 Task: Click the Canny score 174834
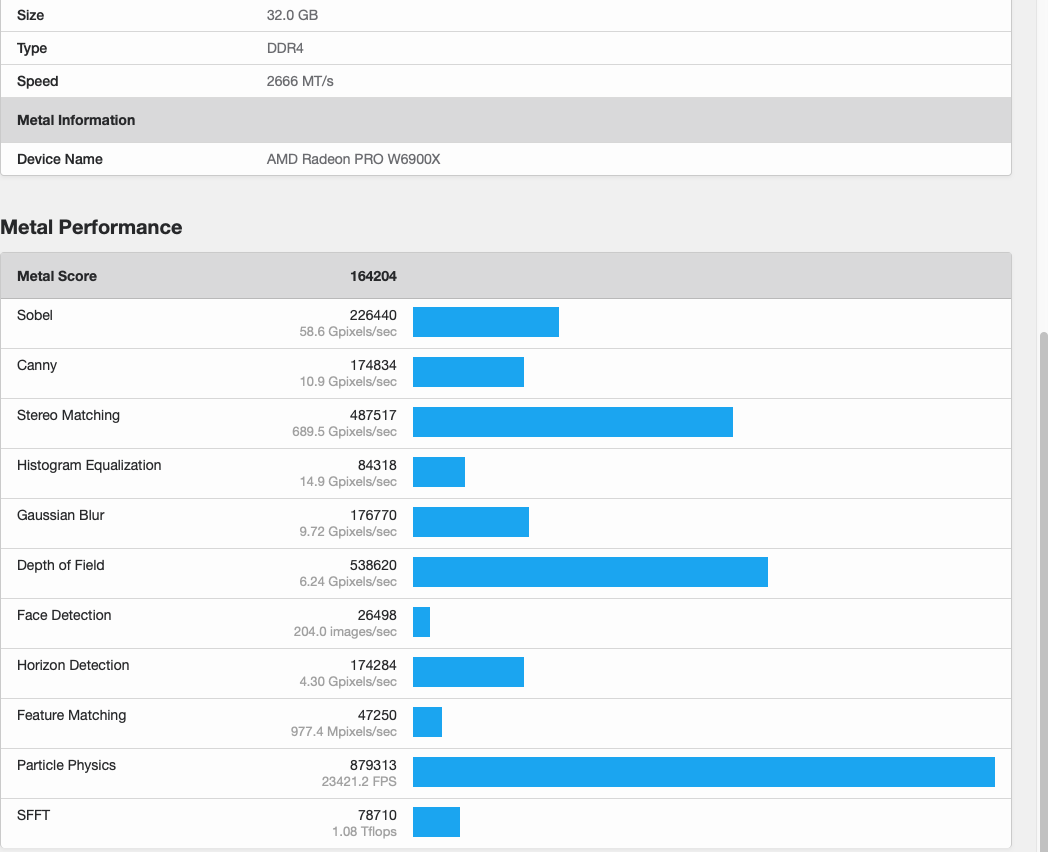[373, 366]
